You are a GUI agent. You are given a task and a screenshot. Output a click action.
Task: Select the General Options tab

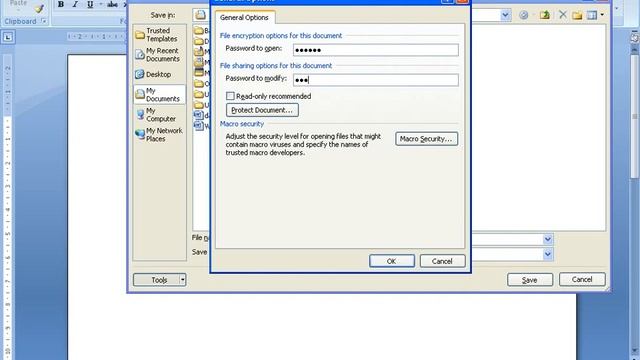244,18
